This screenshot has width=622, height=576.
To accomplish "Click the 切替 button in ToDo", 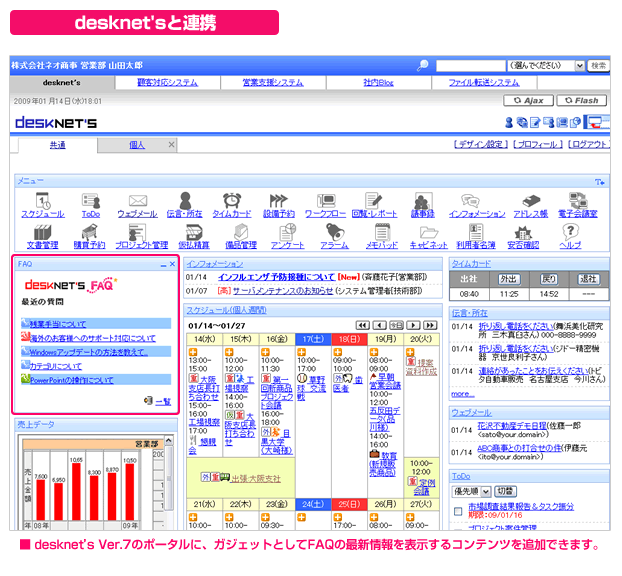I will click(x=505, y=492).
